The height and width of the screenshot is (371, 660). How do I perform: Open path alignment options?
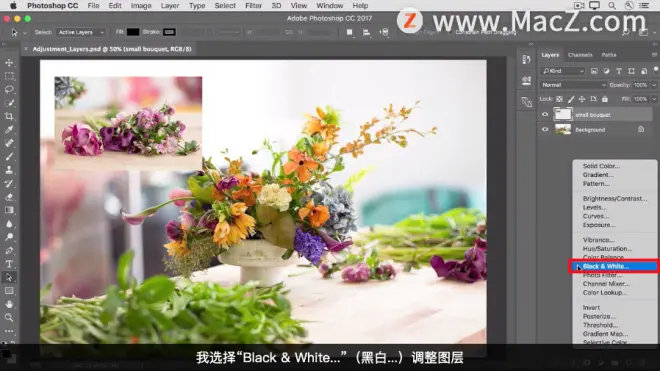pos(366,32)
